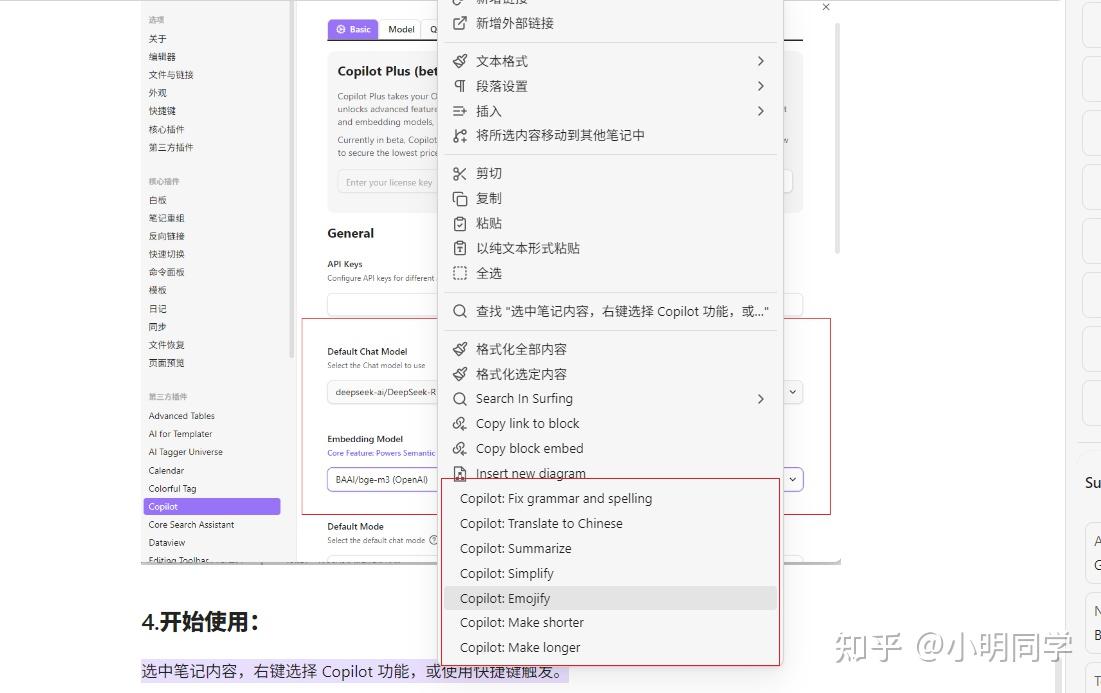Click the 粘贴 paste icon
The image size is (1101, 693).
460,223
